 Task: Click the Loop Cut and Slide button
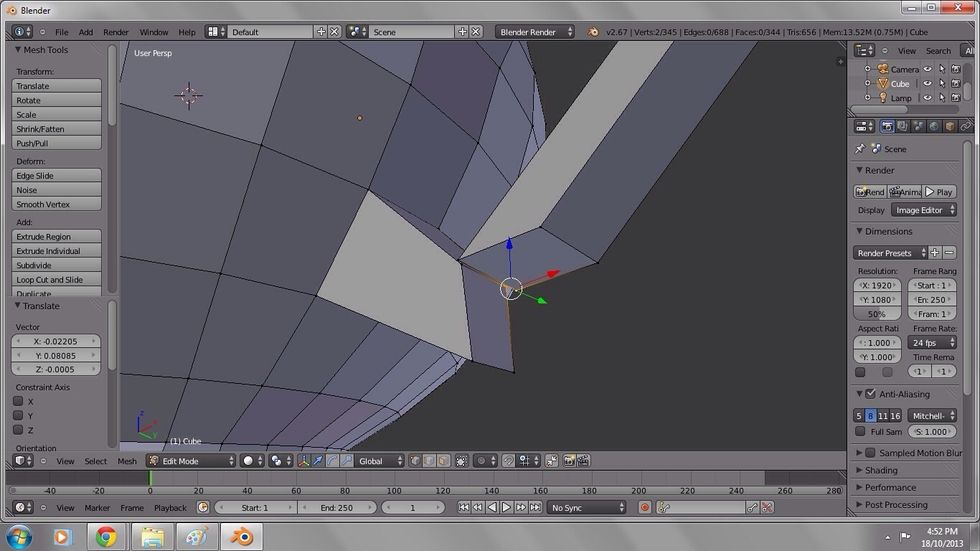click(56, 279)
